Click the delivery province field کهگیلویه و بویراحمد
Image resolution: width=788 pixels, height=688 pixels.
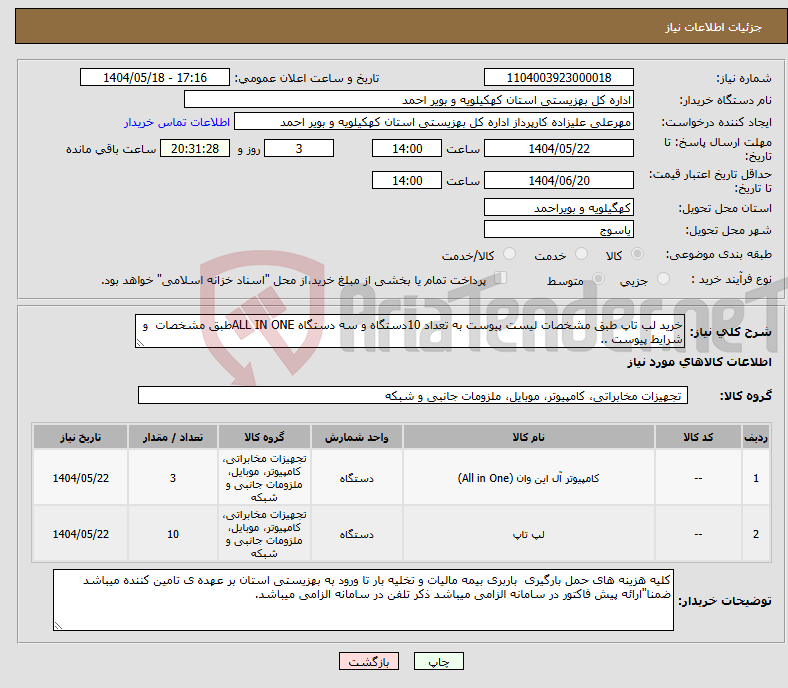coord(559,208)
